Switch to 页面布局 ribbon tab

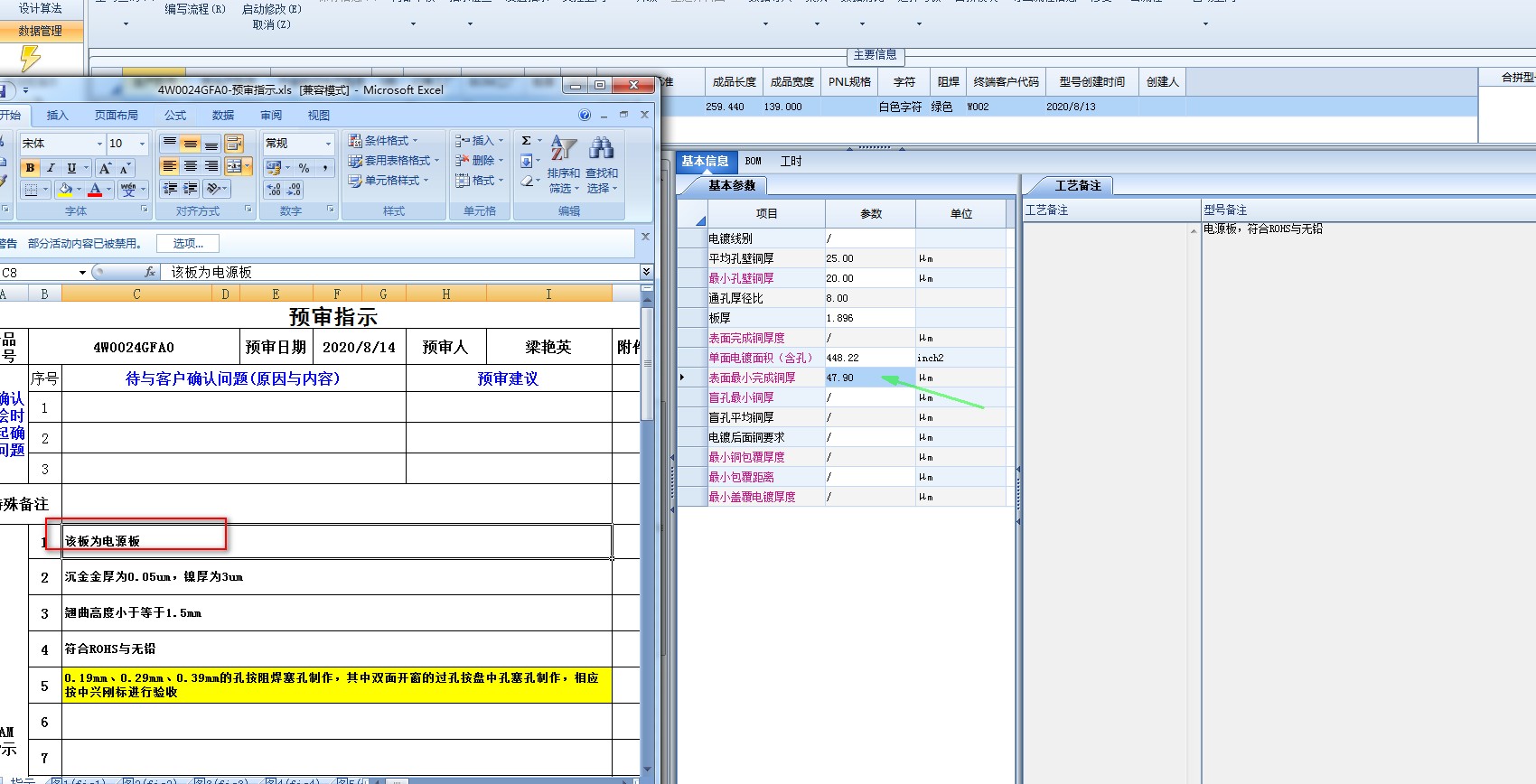[117, 115]
